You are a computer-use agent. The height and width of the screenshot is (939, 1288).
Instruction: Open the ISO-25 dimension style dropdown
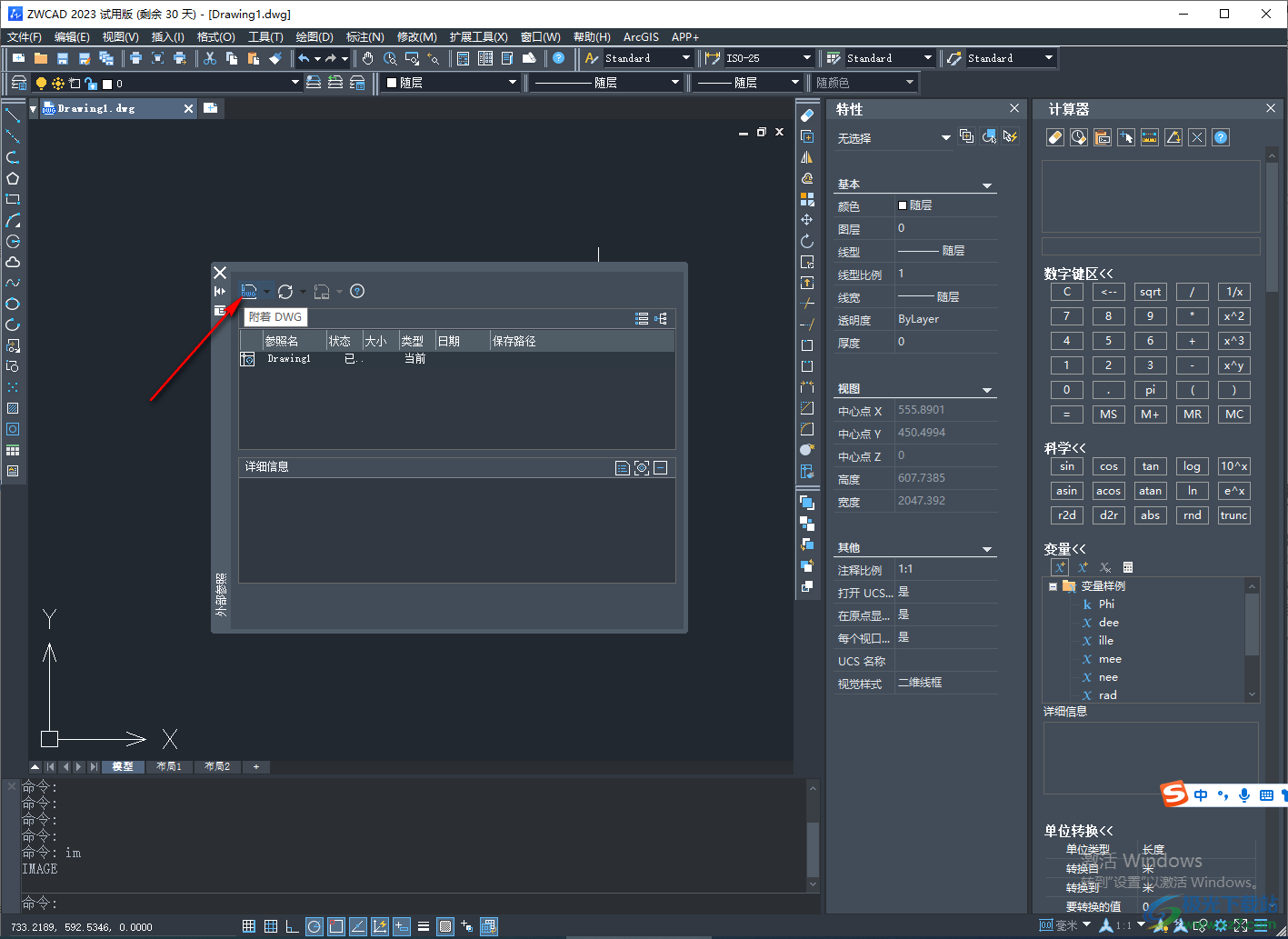click(806, 58)
